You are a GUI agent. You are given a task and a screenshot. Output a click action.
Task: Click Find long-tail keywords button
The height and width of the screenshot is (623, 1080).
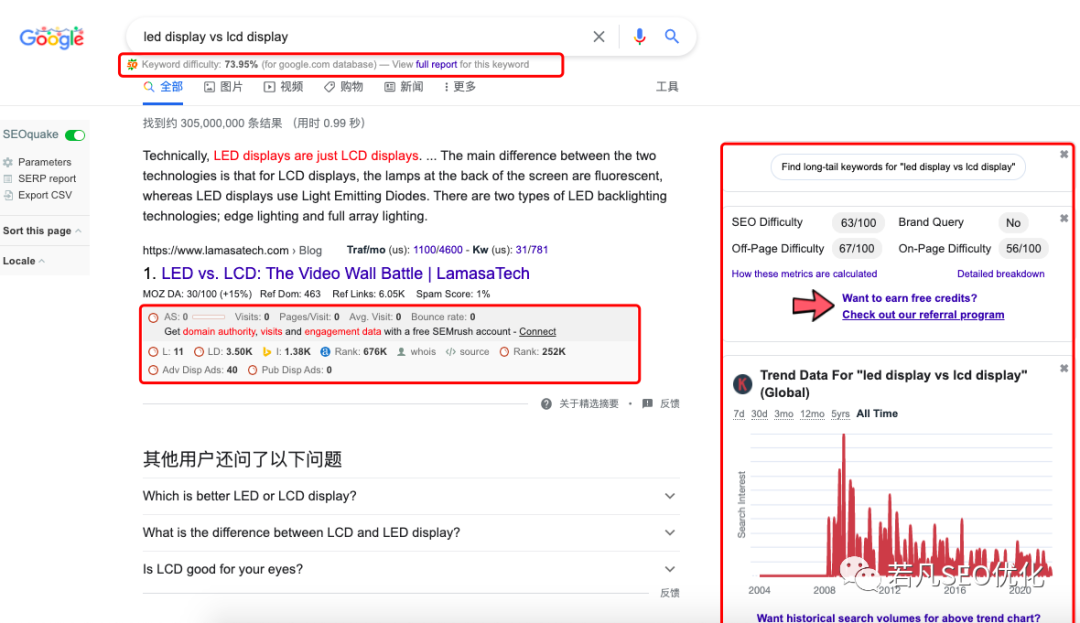click(x=898, y=167)
